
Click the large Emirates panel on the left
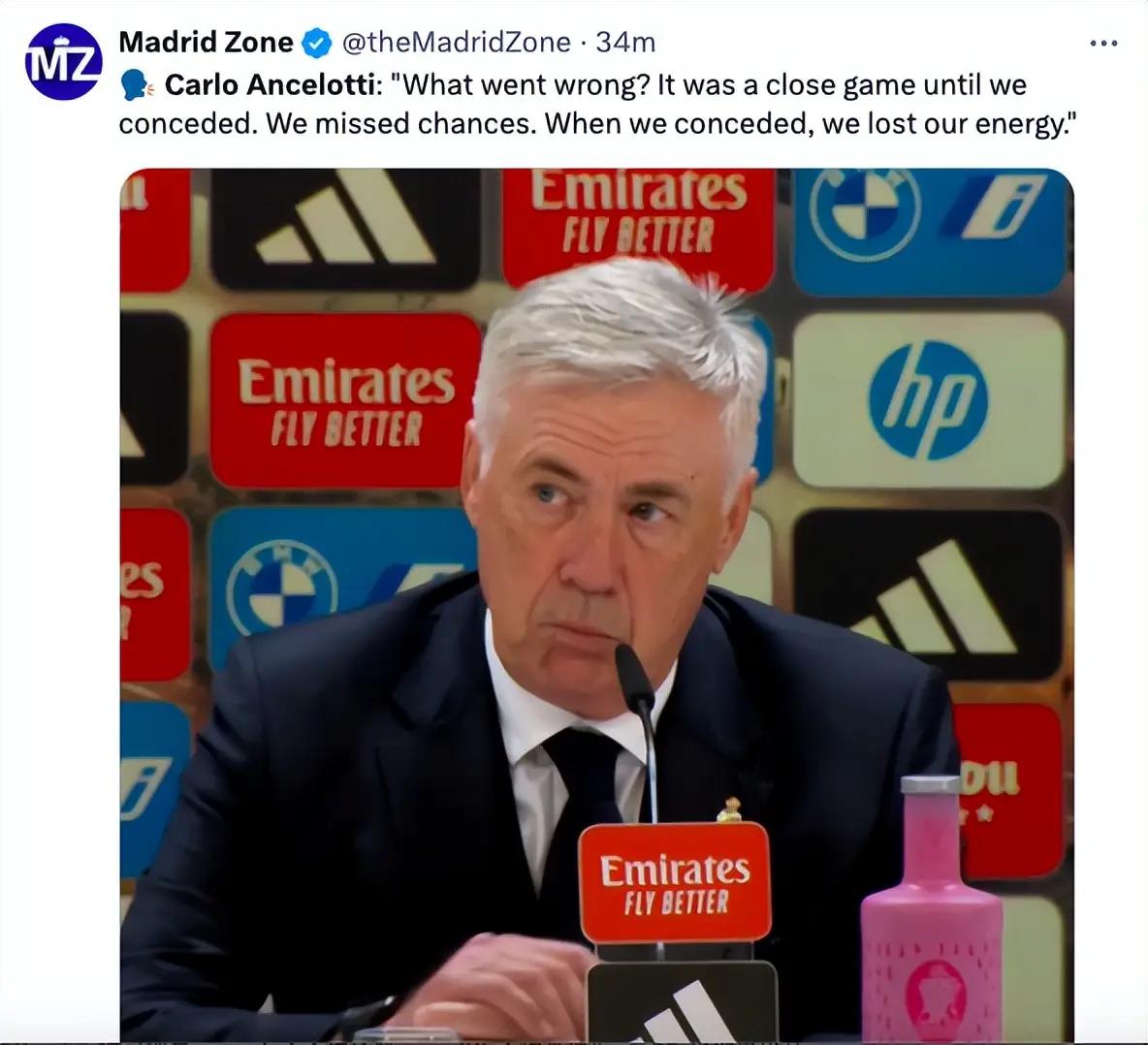pyautogui.click(x=345, y=400)
